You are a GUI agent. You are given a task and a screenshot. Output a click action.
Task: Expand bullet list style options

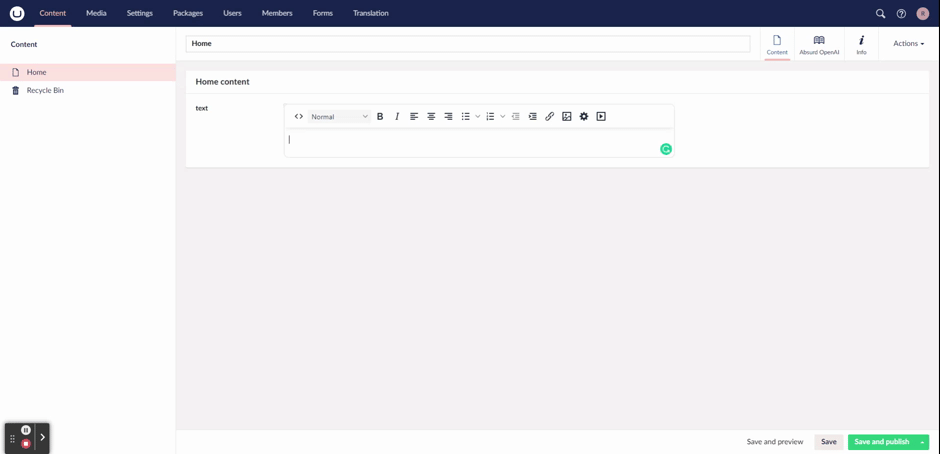[478, 116]
